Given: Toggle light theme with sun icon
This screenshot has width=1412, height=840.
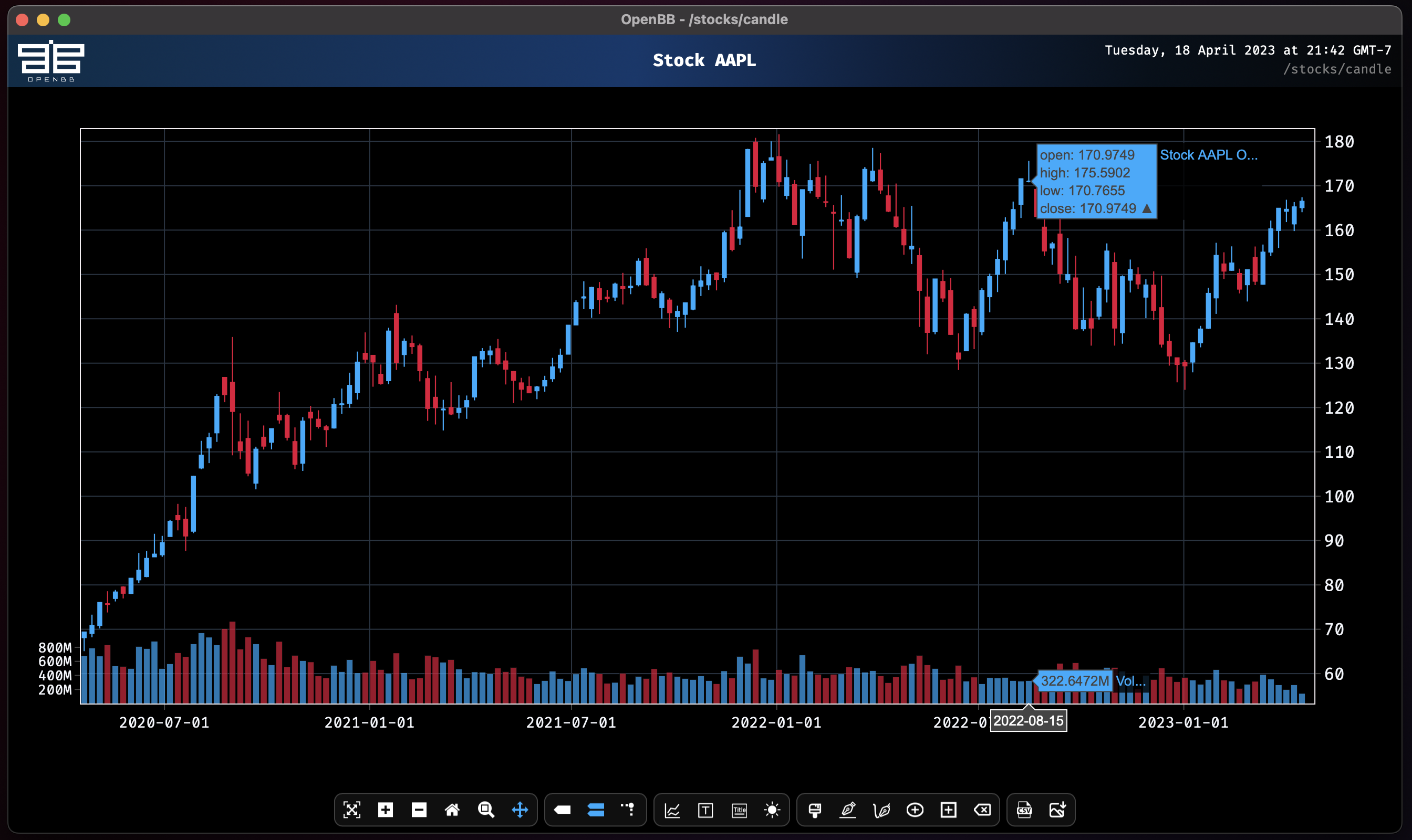Looking at the screenshot, I should point(772,810).
